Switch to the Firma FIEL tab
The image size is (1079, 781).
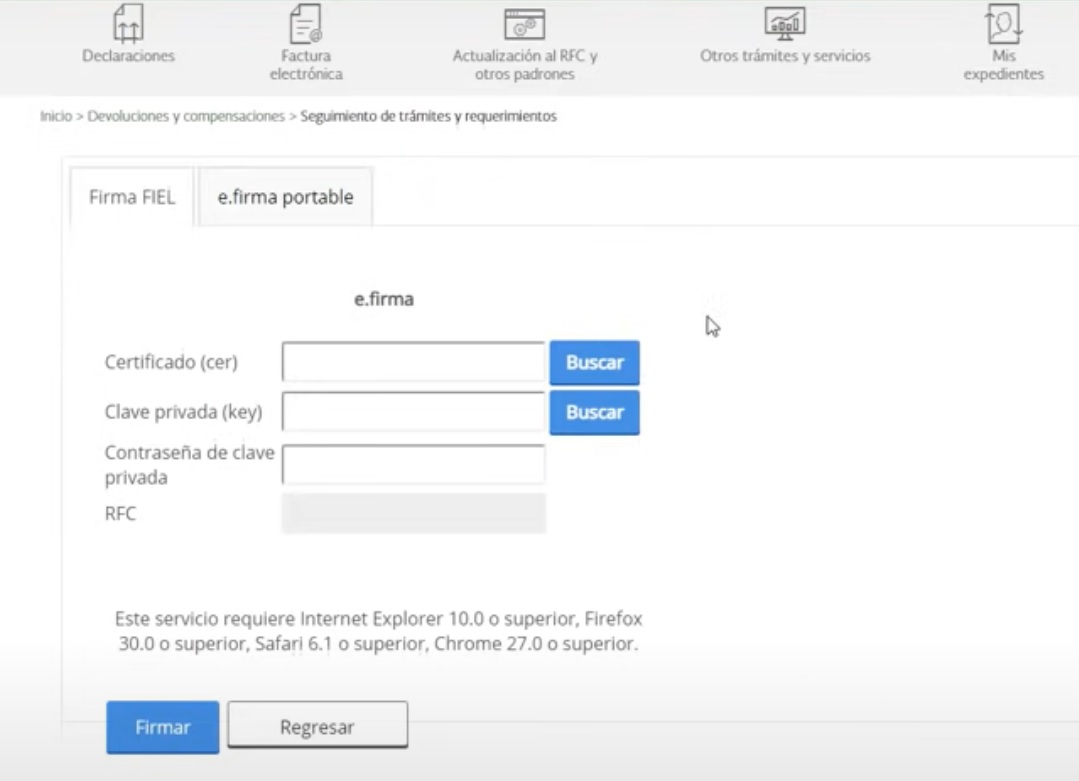(132, 197)
